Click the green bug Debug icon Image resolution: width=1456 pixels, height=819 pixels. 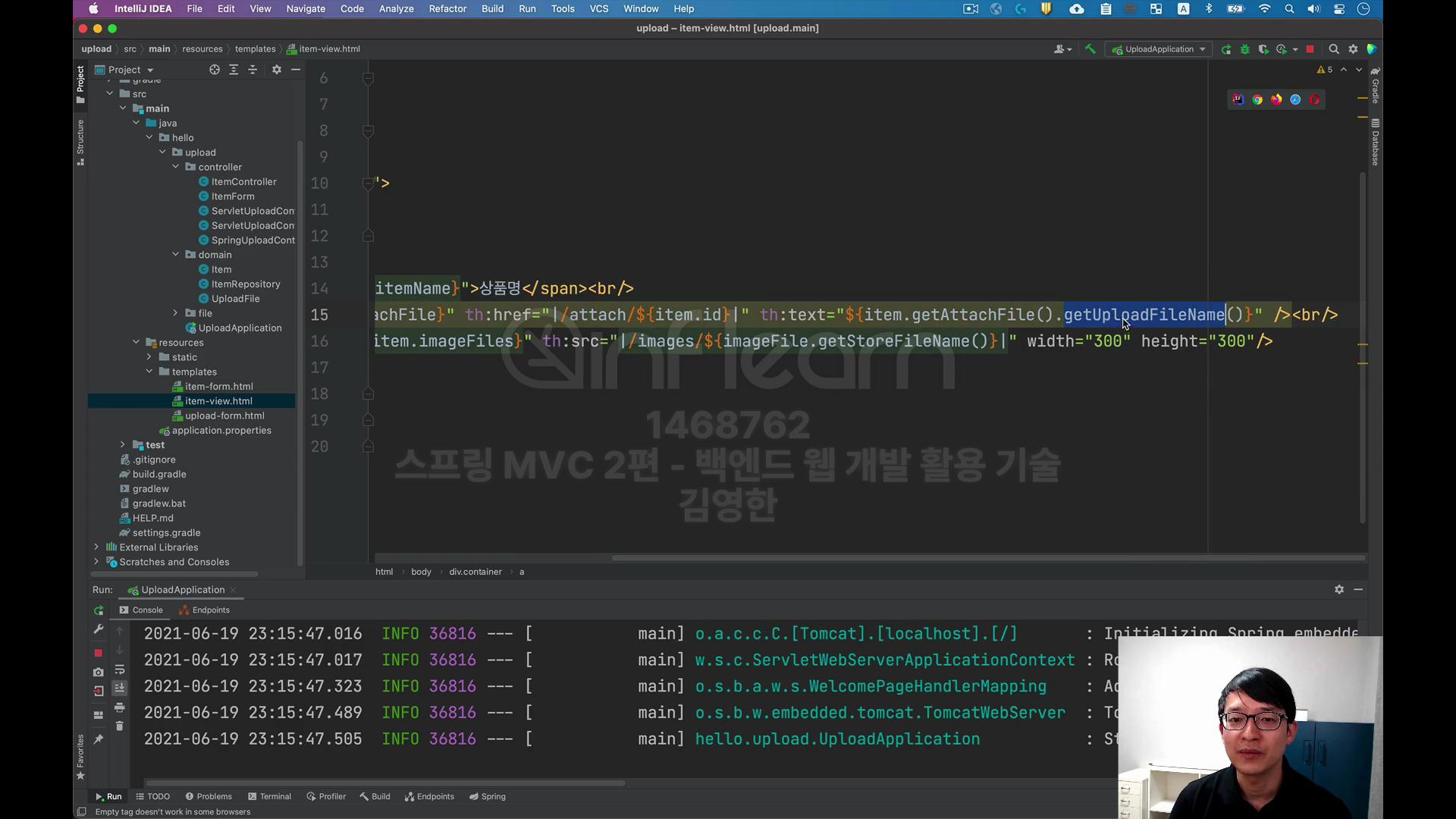pyautogui.click(x=1244, y=49)
